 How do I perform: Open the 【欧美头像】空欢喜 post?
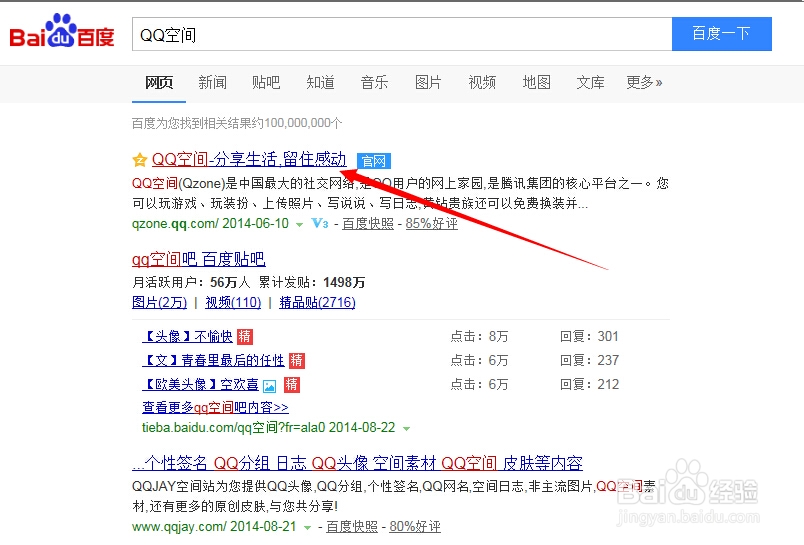[x=200, y=385]
